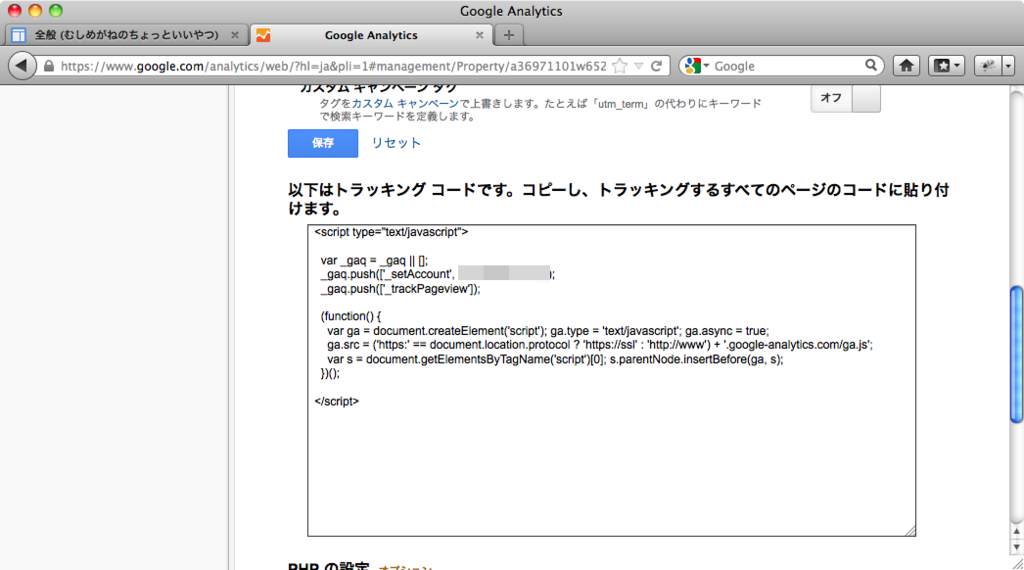Open a new tab with plus button

click(x=509, y=35)
